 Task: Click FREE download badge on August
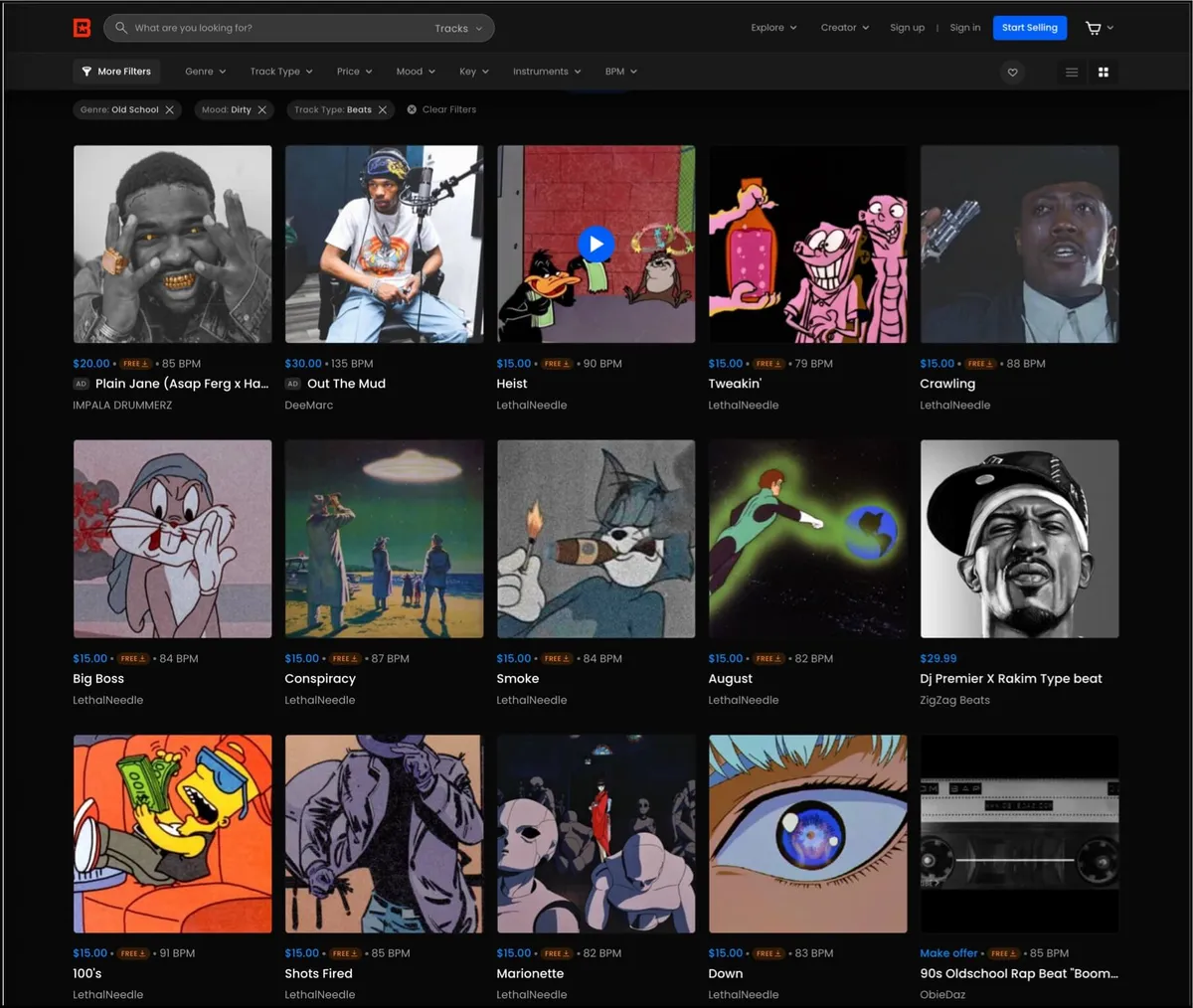pos(770,658)
